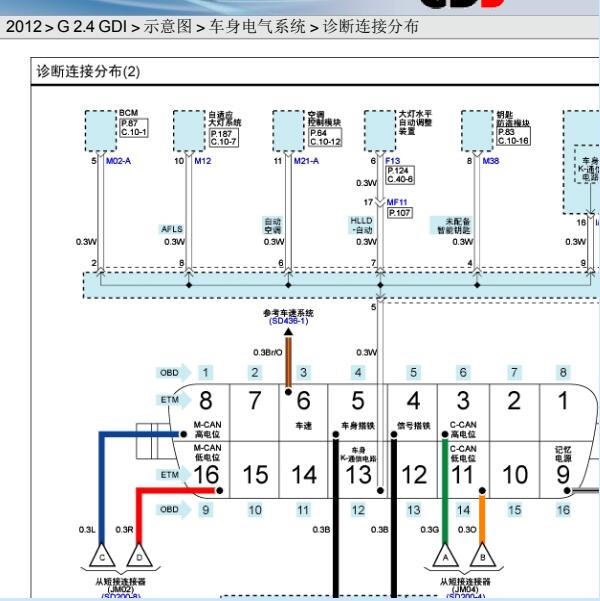Click page reference P.83 C.10-16
This screenshot has height=601, width=600.
click(513, 136)
